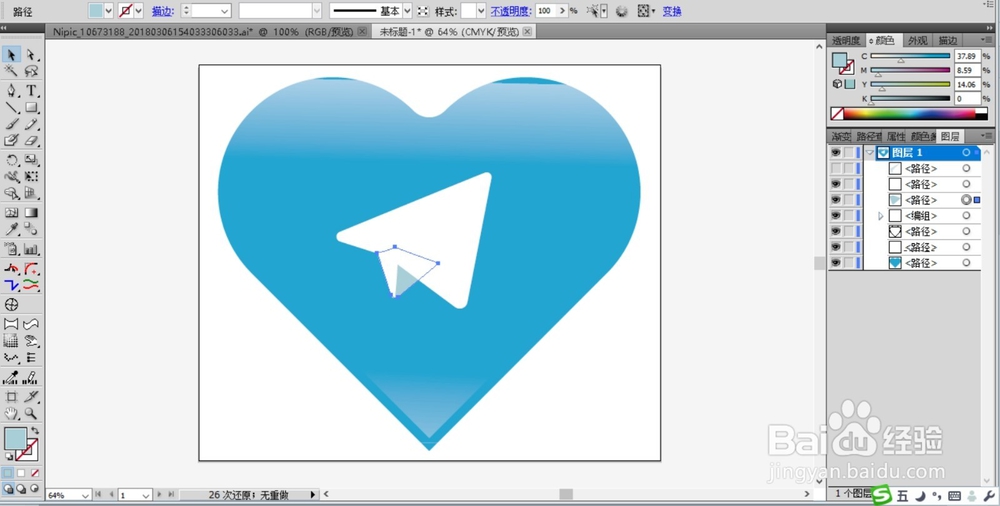Select the Artboard tool

11,396
